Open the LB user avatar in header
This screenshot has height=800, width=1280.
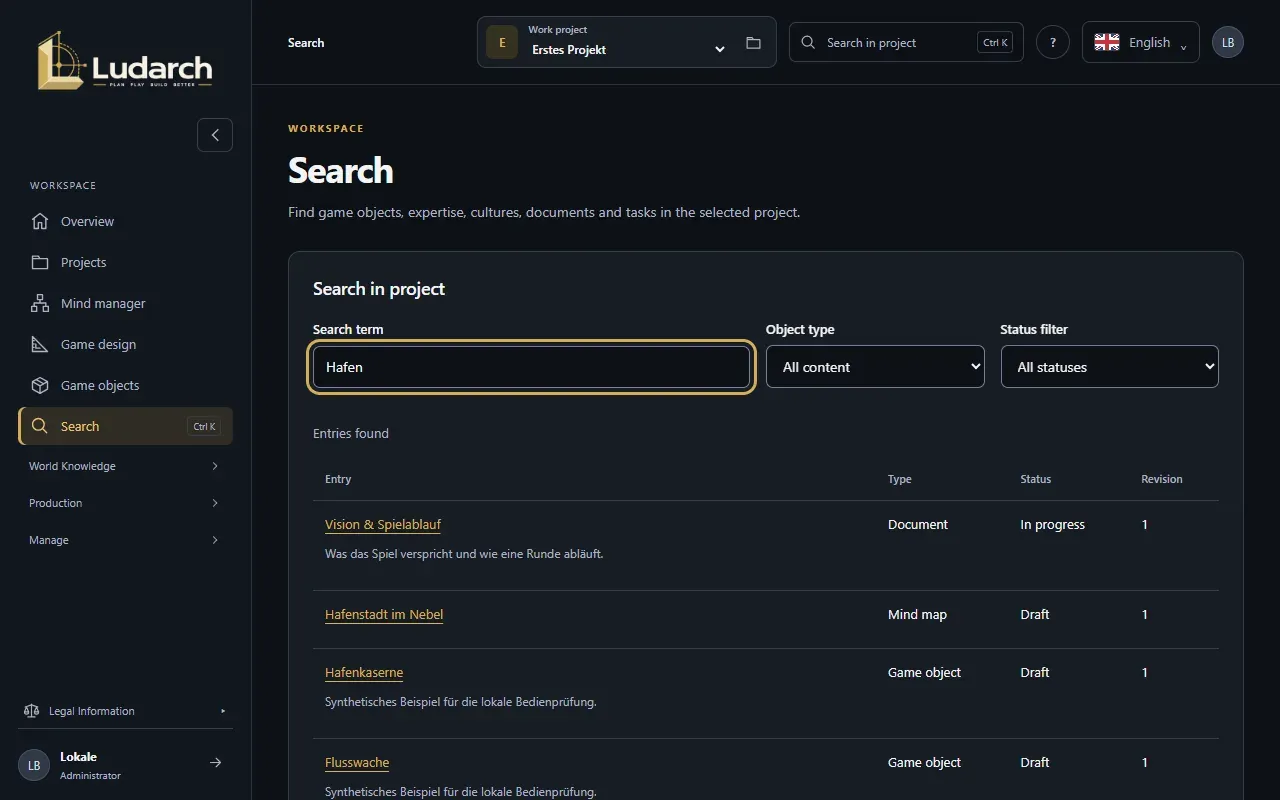click(1228, 43)
